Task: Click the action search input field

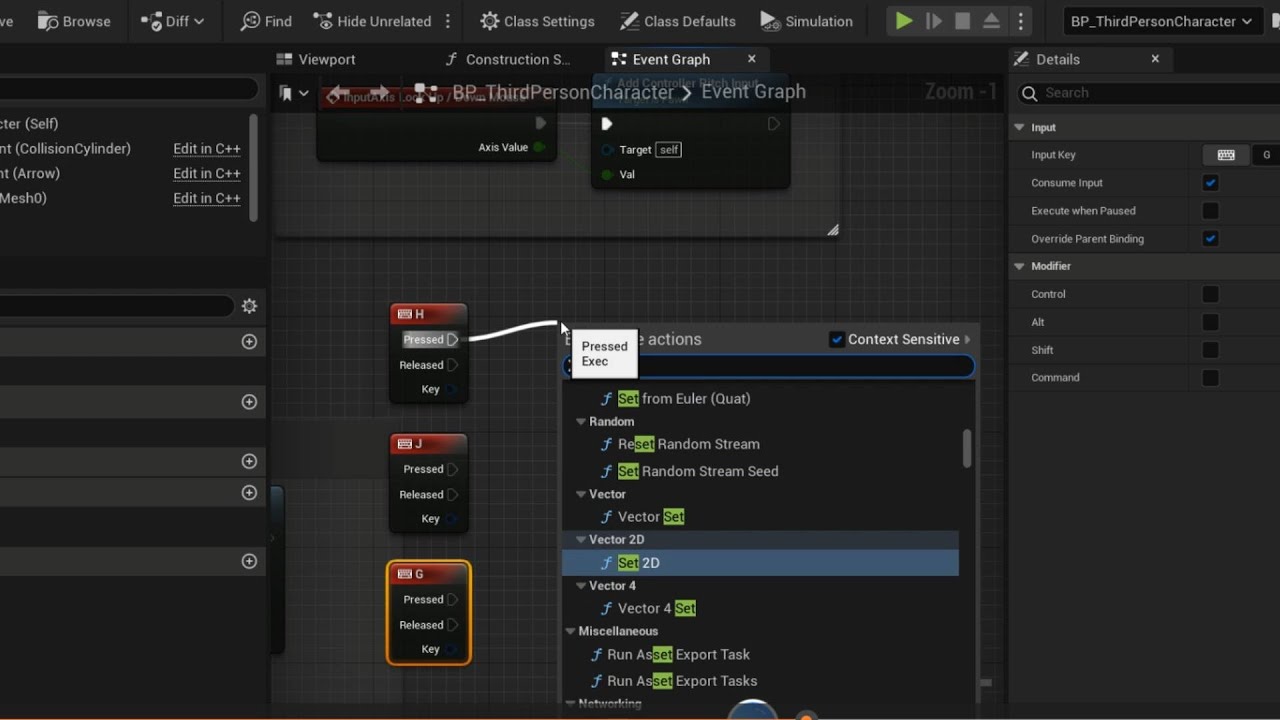Action: tap(770, 367)
